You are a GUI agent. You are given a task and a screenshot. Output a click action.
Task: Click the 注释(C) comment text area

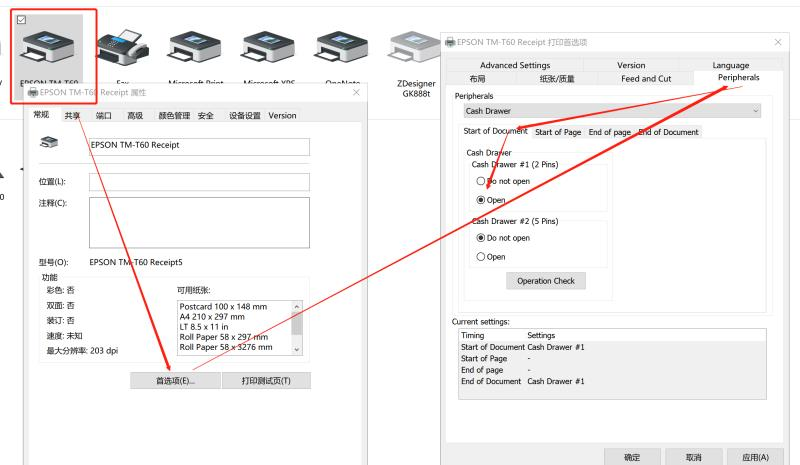point(199,223)
